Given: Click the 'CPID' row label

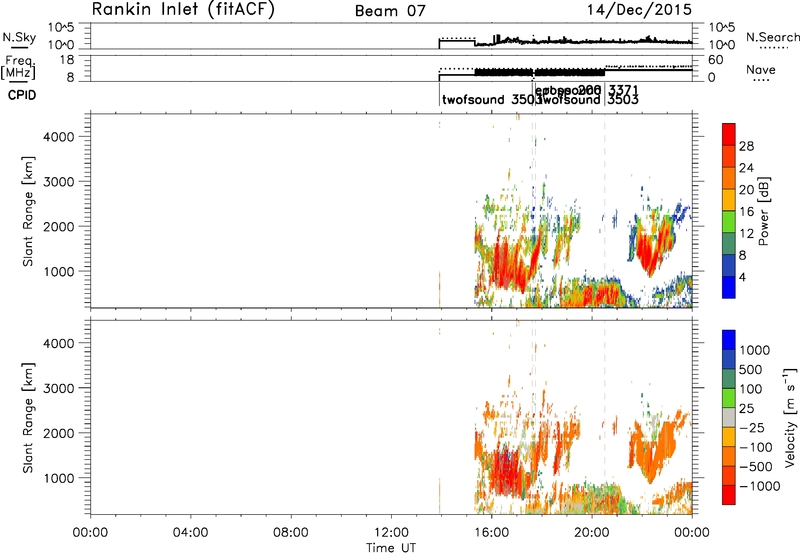Looking at the screenshot, I should tap(22, 95).
